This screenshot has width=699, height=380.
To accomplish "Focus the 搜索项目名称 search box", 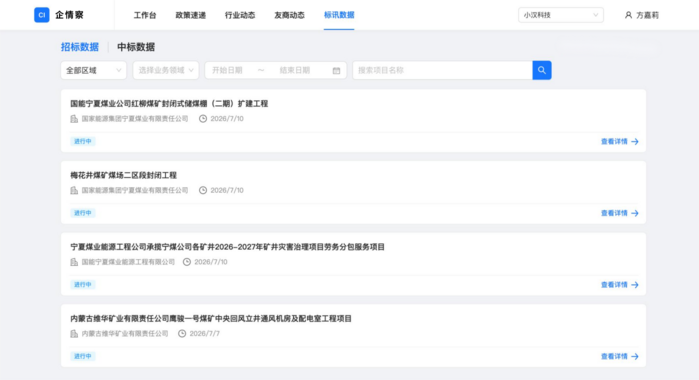I will (x=442, y=70).
